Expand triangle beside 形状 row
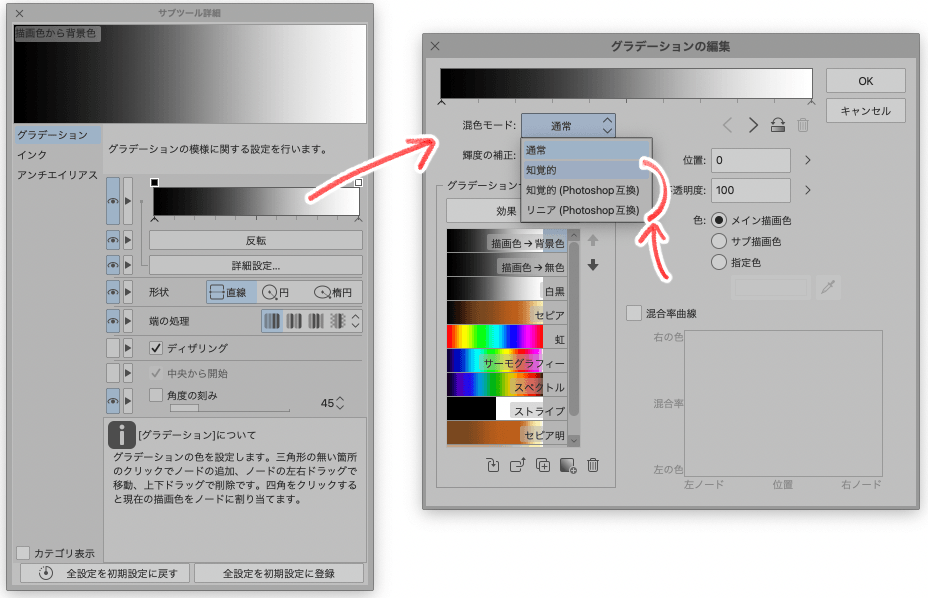928x598 pixels. click(x=128, y=292)
